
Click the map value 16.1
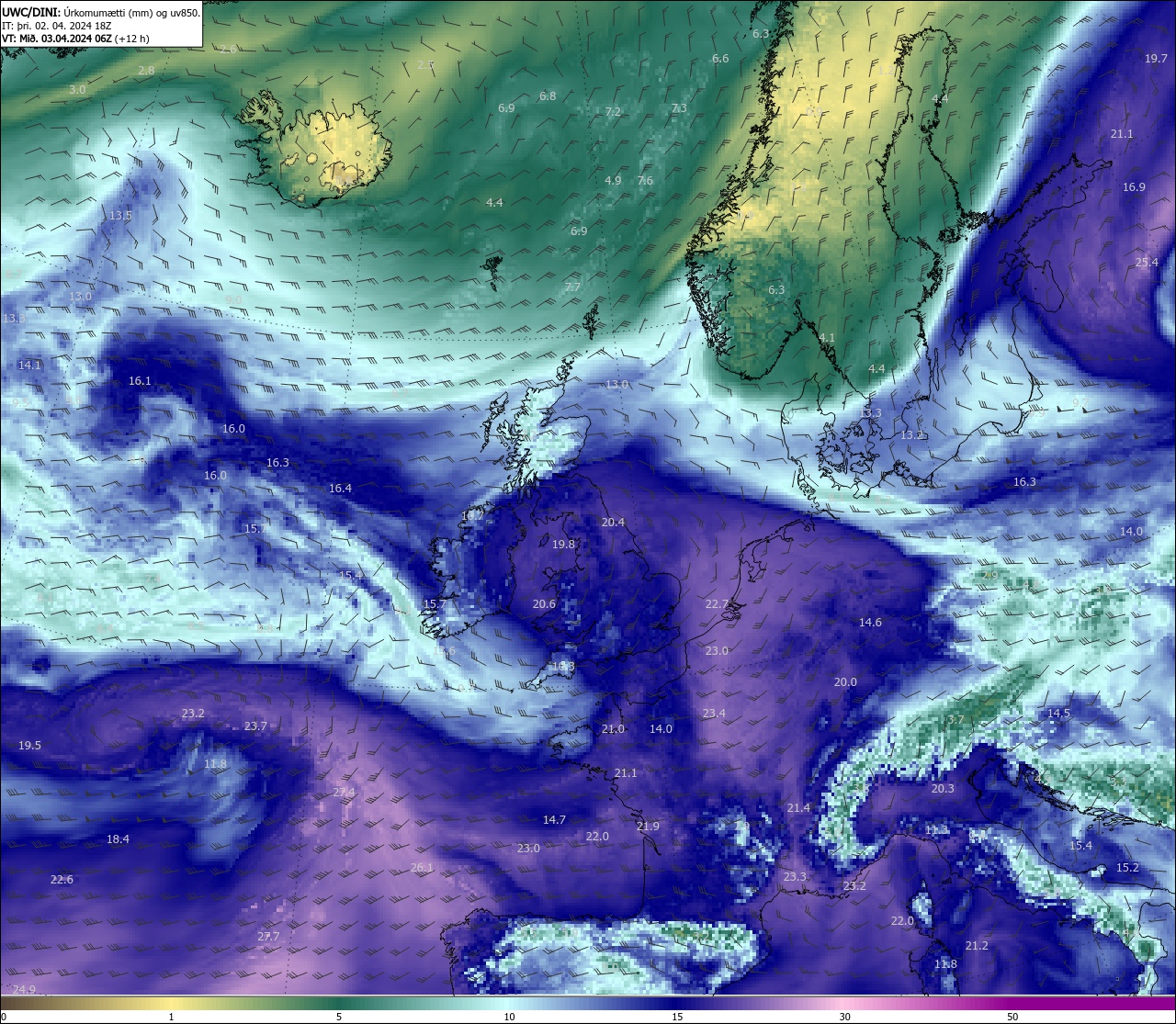[140, 381]
